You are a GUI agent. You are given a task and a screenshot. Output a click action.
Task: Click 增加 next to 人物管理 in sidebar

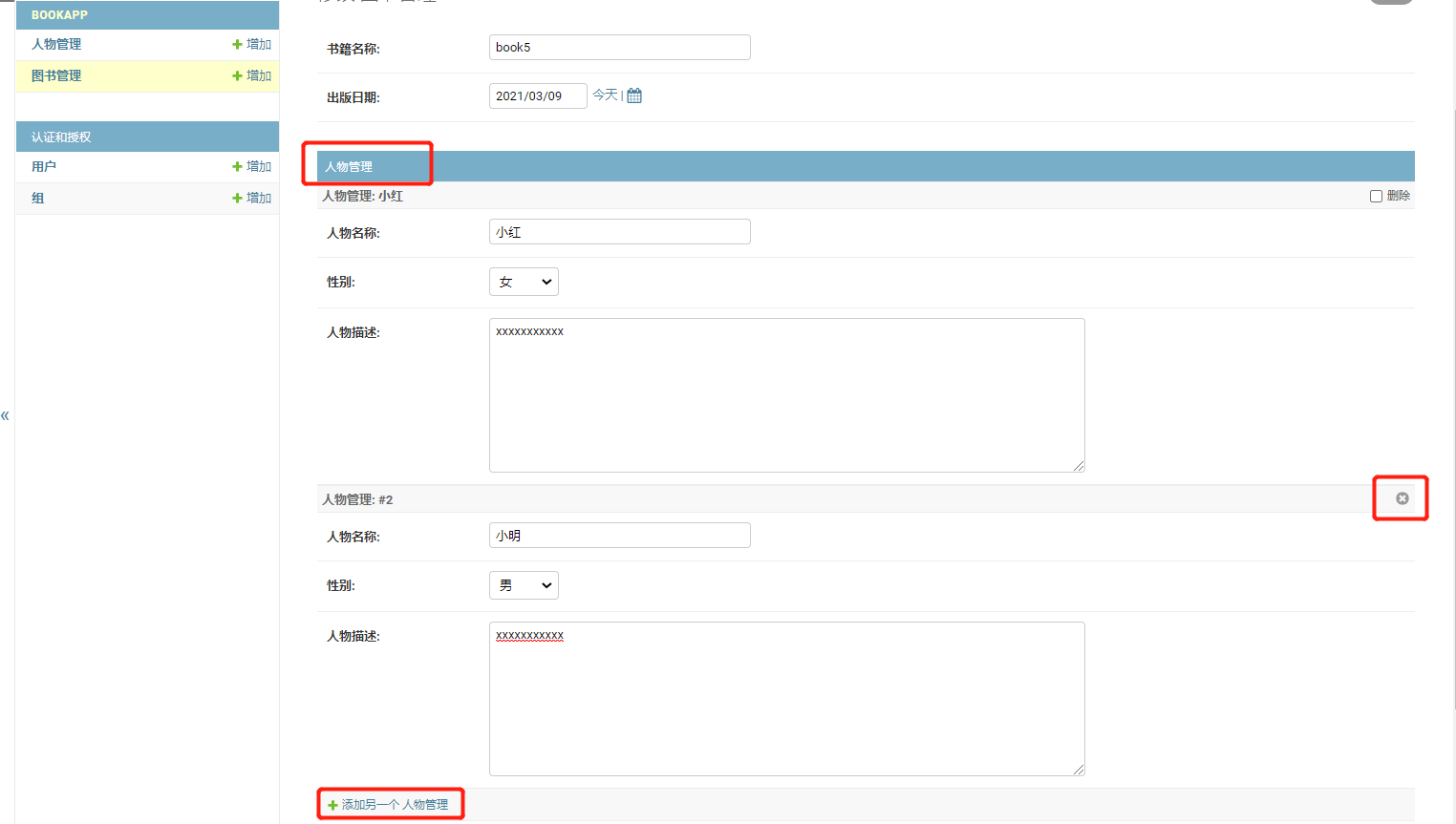pos(252,44)
